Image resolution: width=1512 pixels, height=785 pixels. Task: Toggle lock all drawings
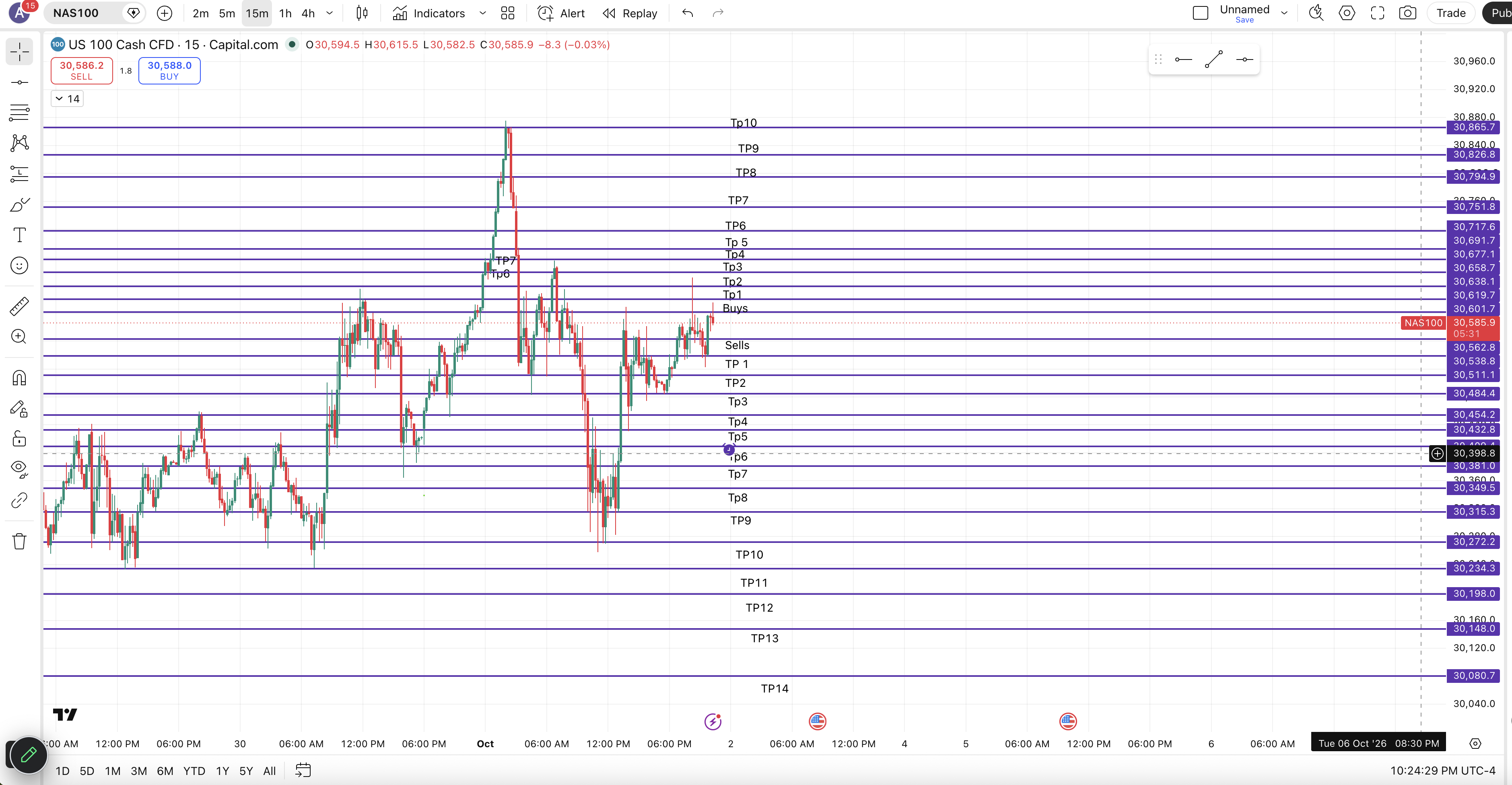(19, 439)
